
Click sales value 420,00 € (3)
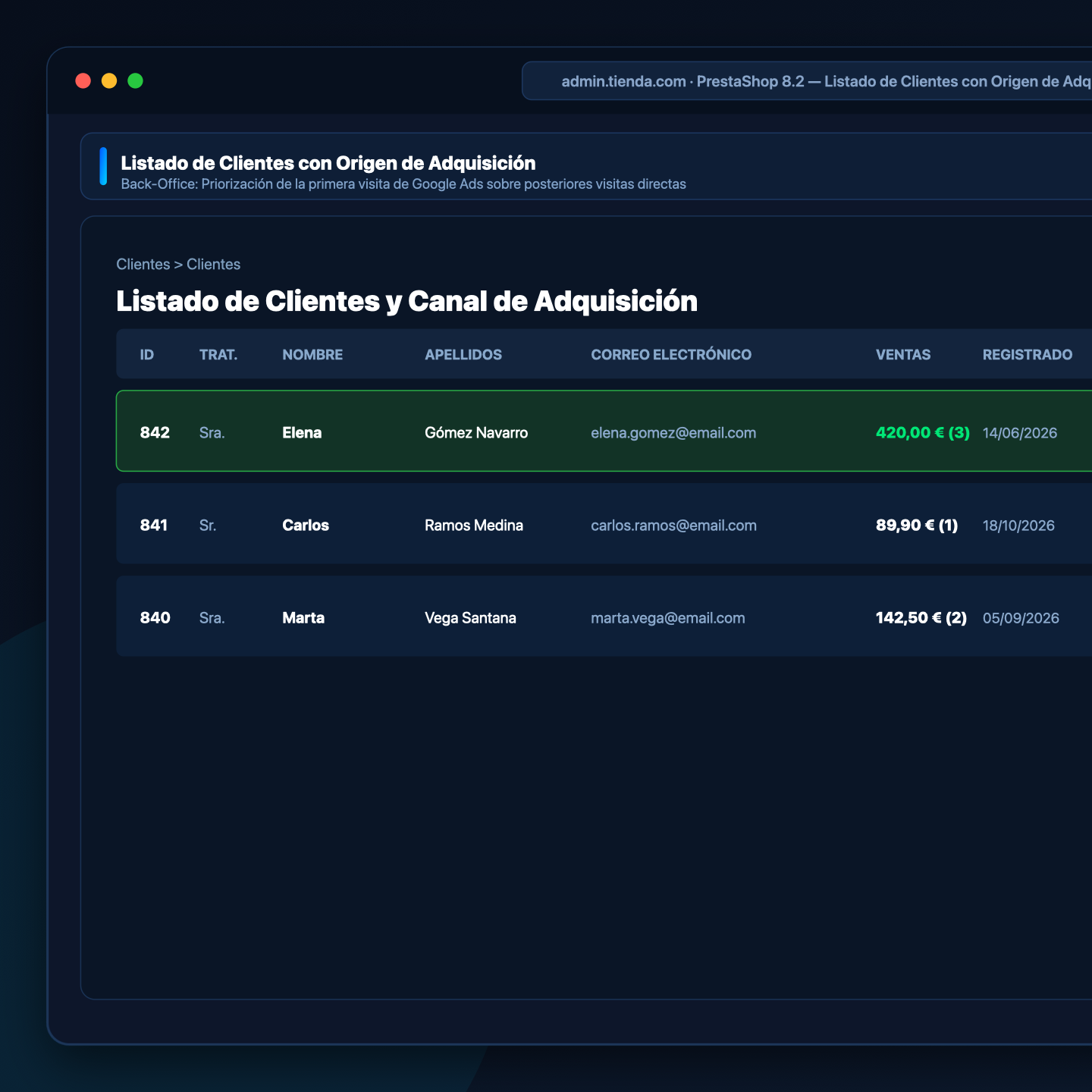click(x=923, y=432)
